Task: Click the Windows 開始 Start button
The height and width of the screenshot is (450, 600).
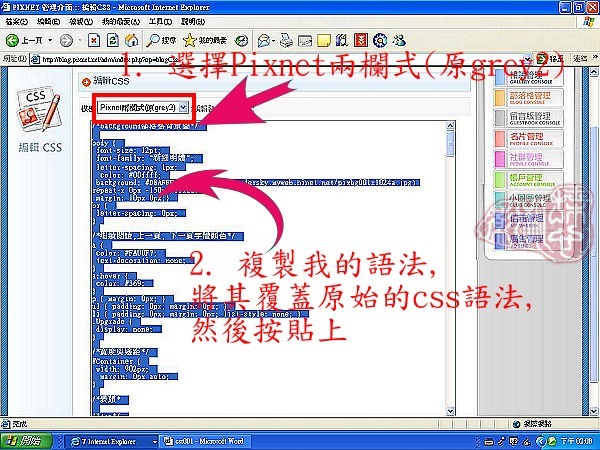Action: [25, 441]
